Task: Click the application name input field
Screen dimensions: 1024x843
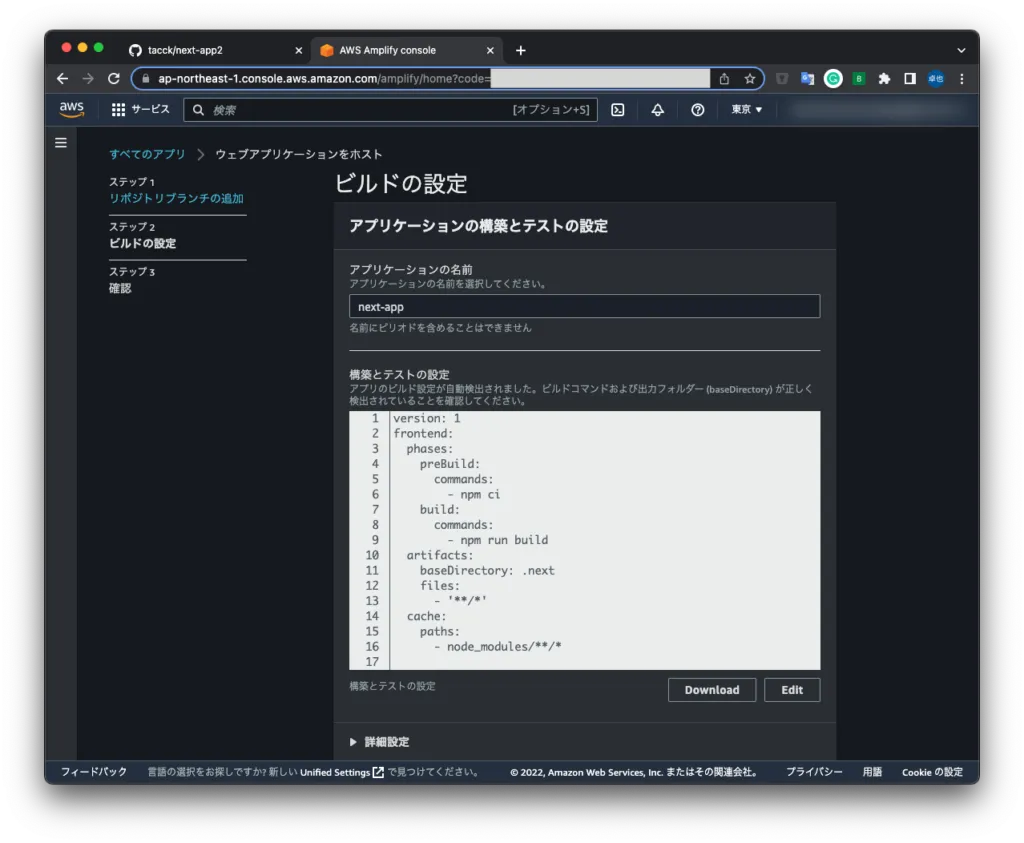Action: click(584, 307)
